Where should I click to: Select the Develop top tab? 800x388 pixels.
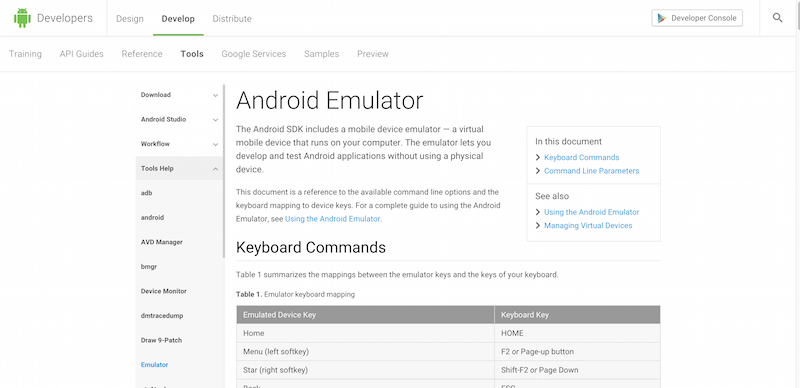(x=178, y=19)
